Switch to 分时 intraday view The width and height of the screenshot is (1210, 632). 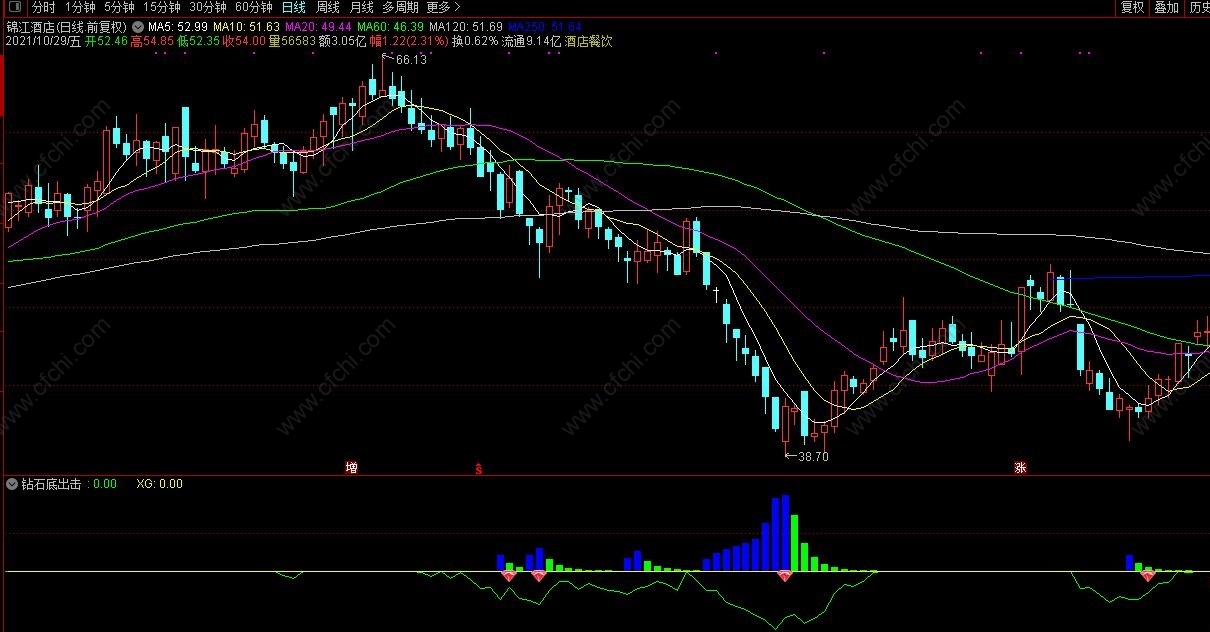point(44,7)
